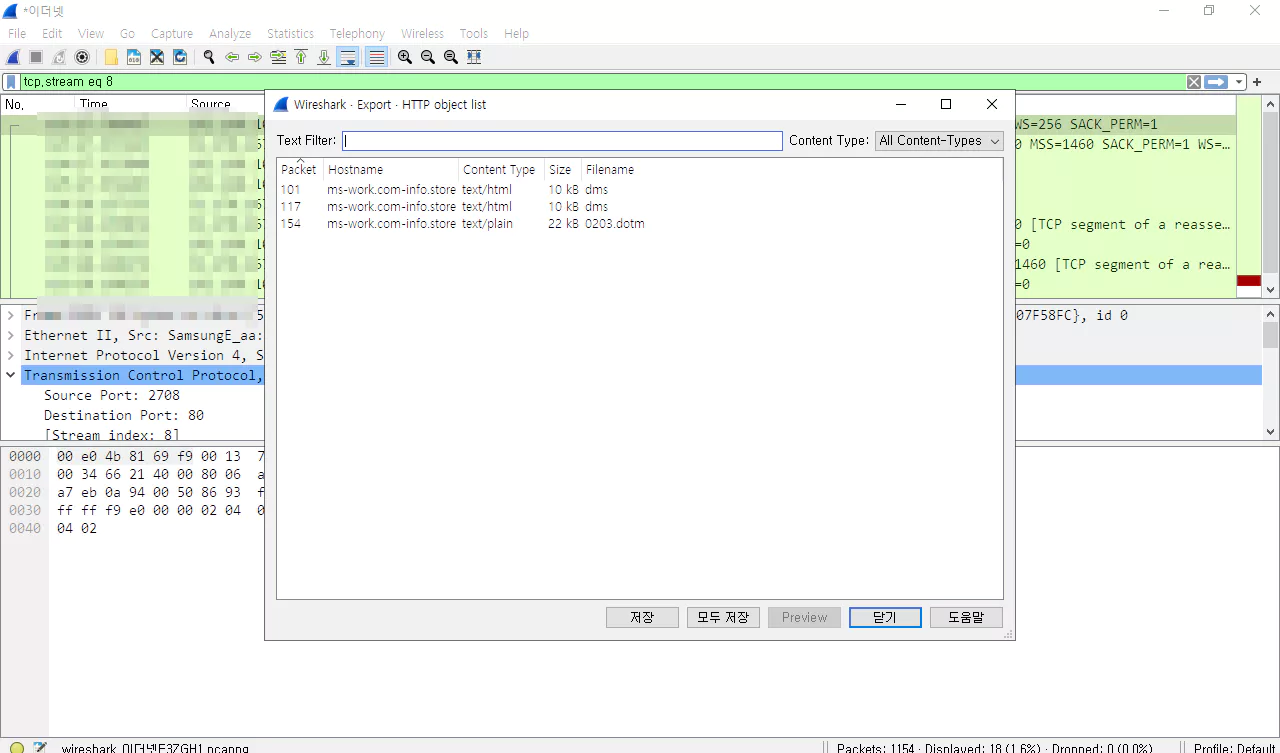The image size is (1280, 753).
Task: Open the Wireless menu
Action: (422, 33)
